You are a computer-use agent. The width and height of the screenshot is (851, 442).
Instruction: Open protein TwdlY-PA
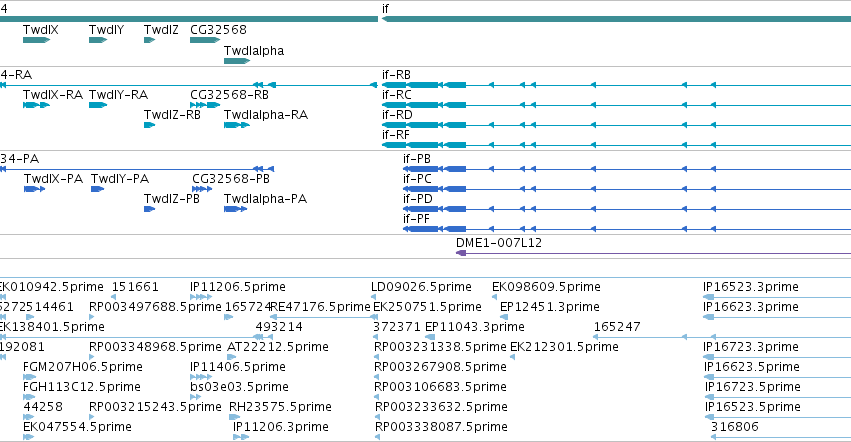click(97, 189)
